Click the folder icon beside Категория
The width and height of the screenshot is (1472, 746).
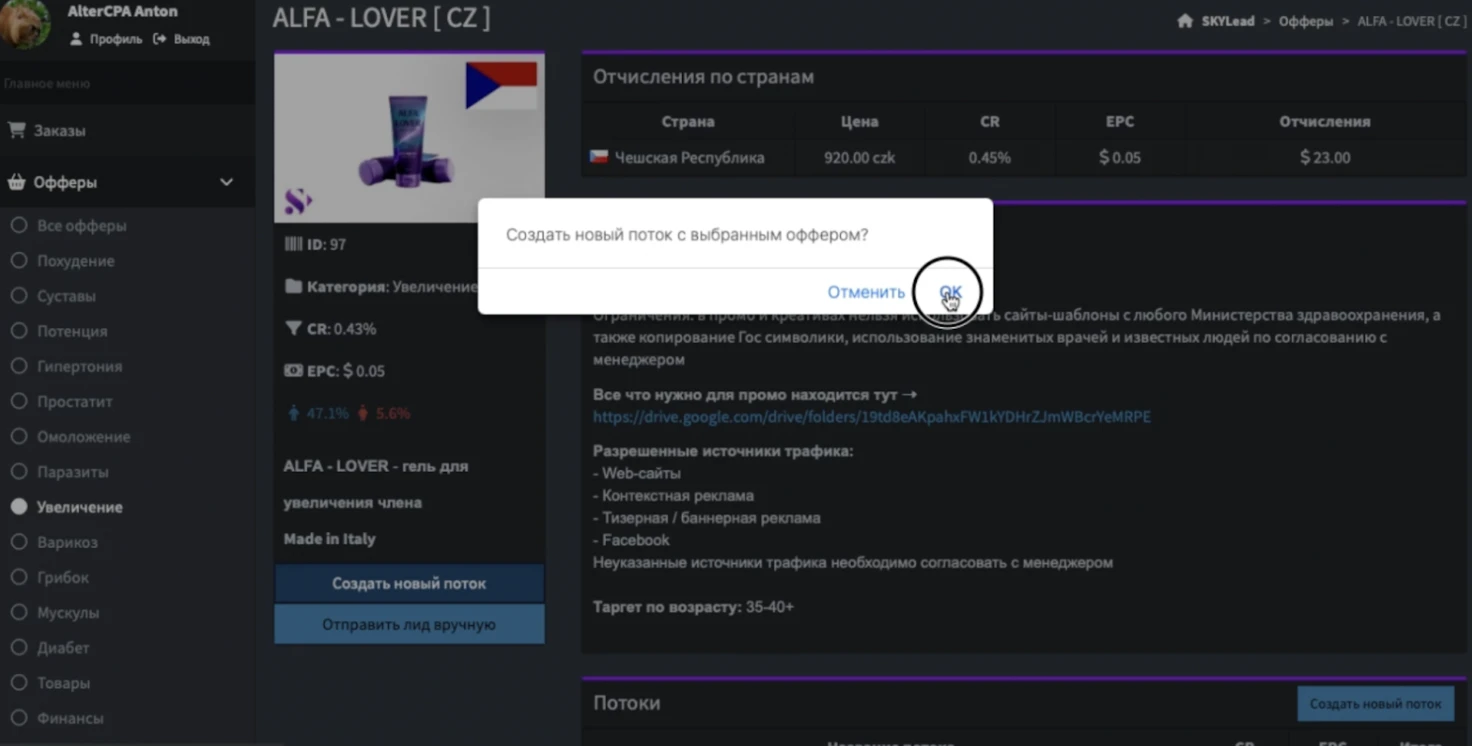point(293,286)
